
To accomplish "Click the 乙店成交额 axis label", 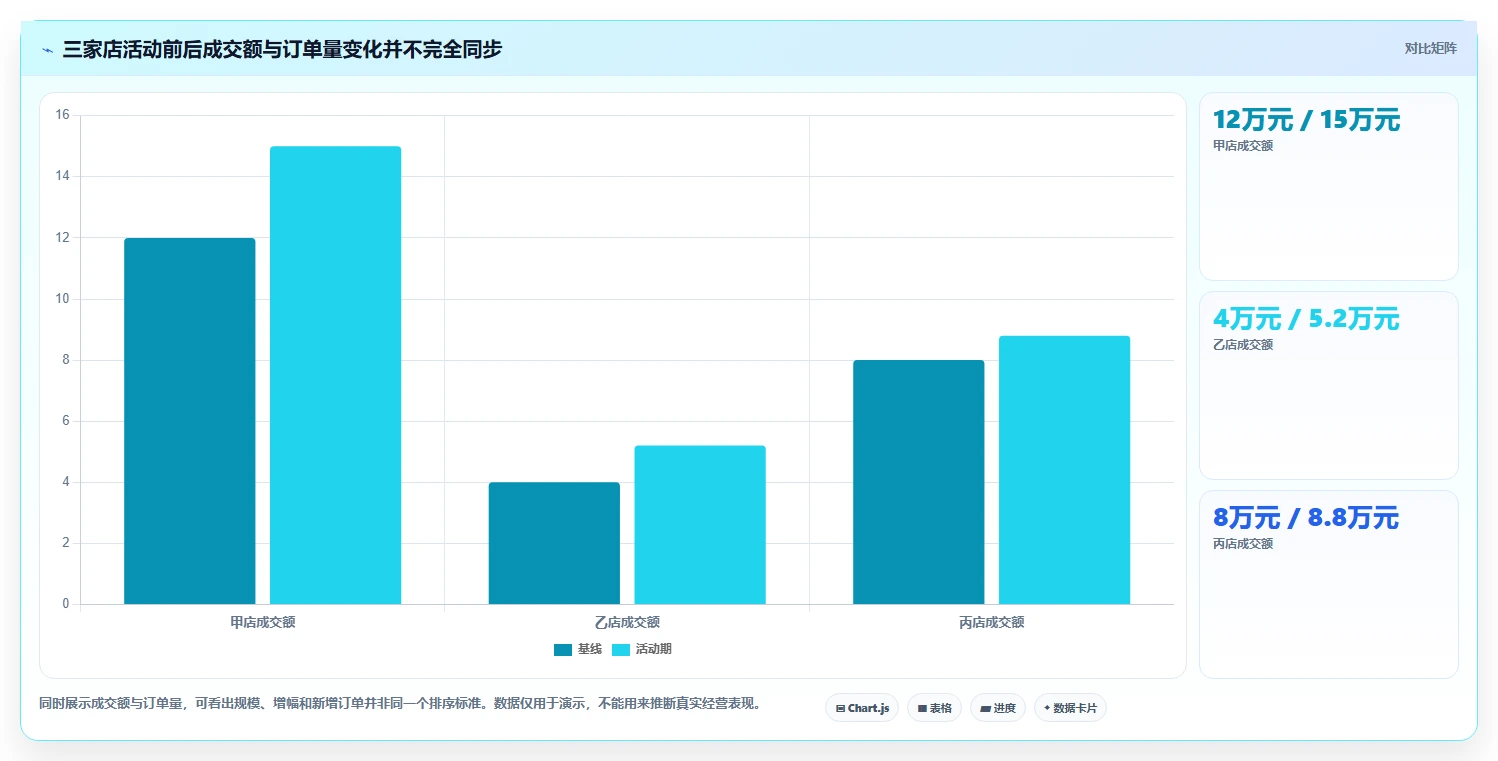I will 627,622.
